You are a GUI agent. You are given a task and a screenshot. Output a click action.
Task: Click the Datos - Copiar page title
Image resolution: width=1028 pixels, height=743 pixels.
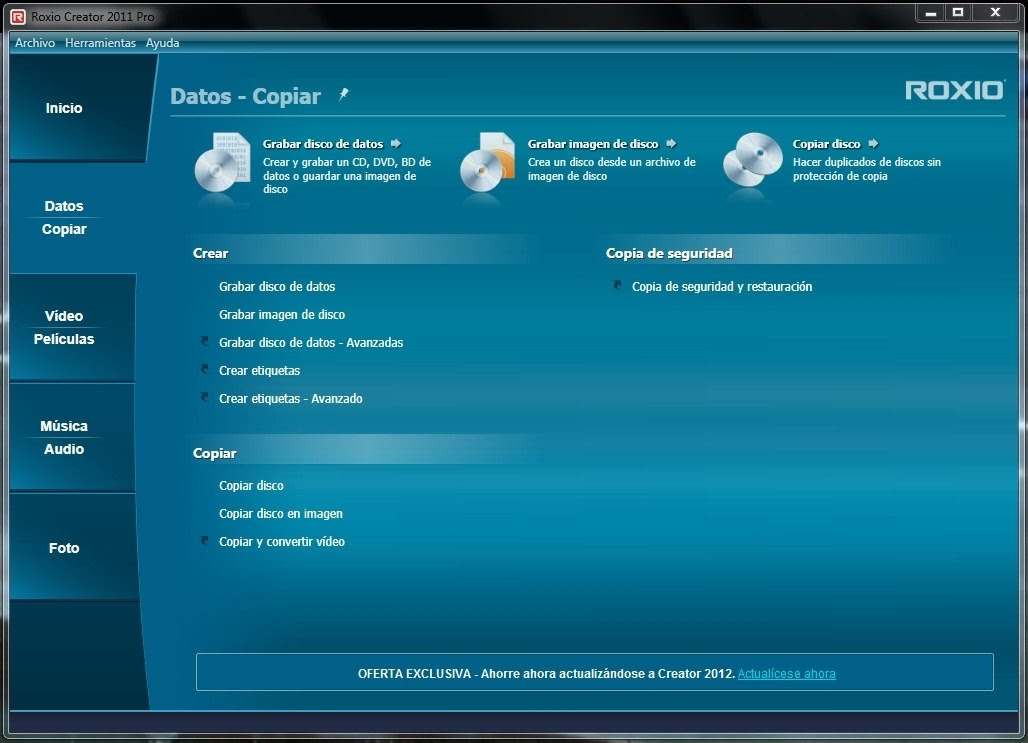click(x=245, y=96)
